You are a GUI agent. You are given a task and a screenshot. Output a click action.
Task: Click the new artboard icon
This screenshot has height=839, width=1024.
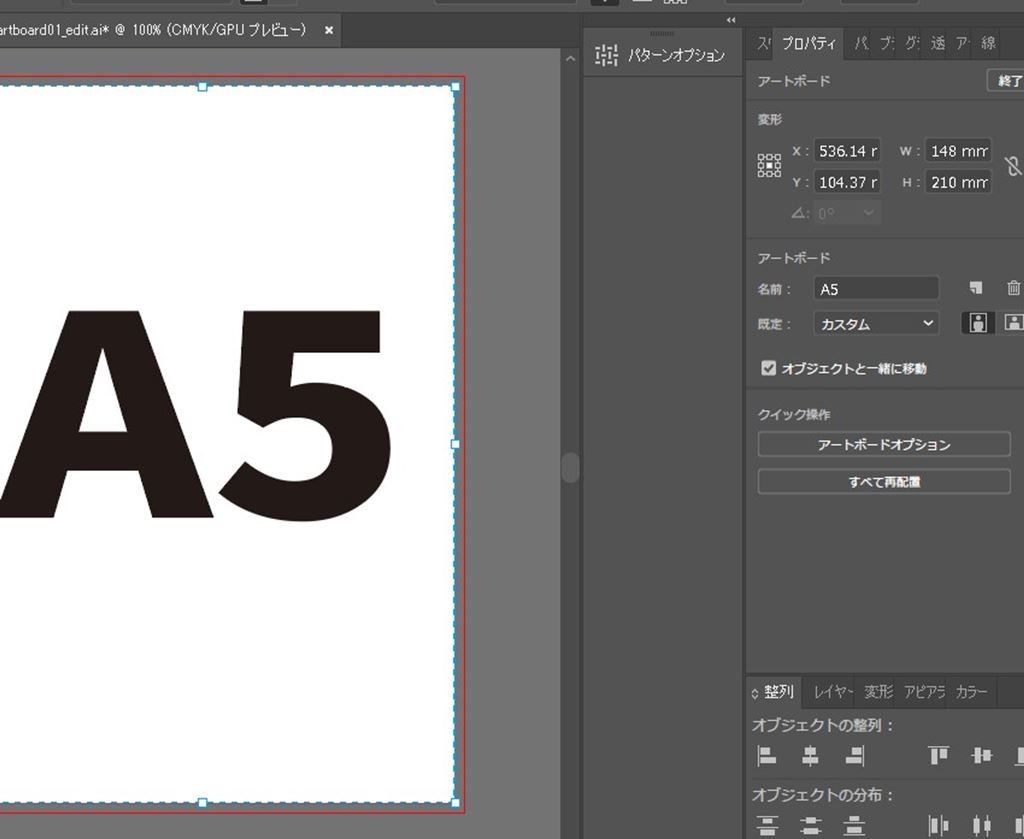point(976,288)
